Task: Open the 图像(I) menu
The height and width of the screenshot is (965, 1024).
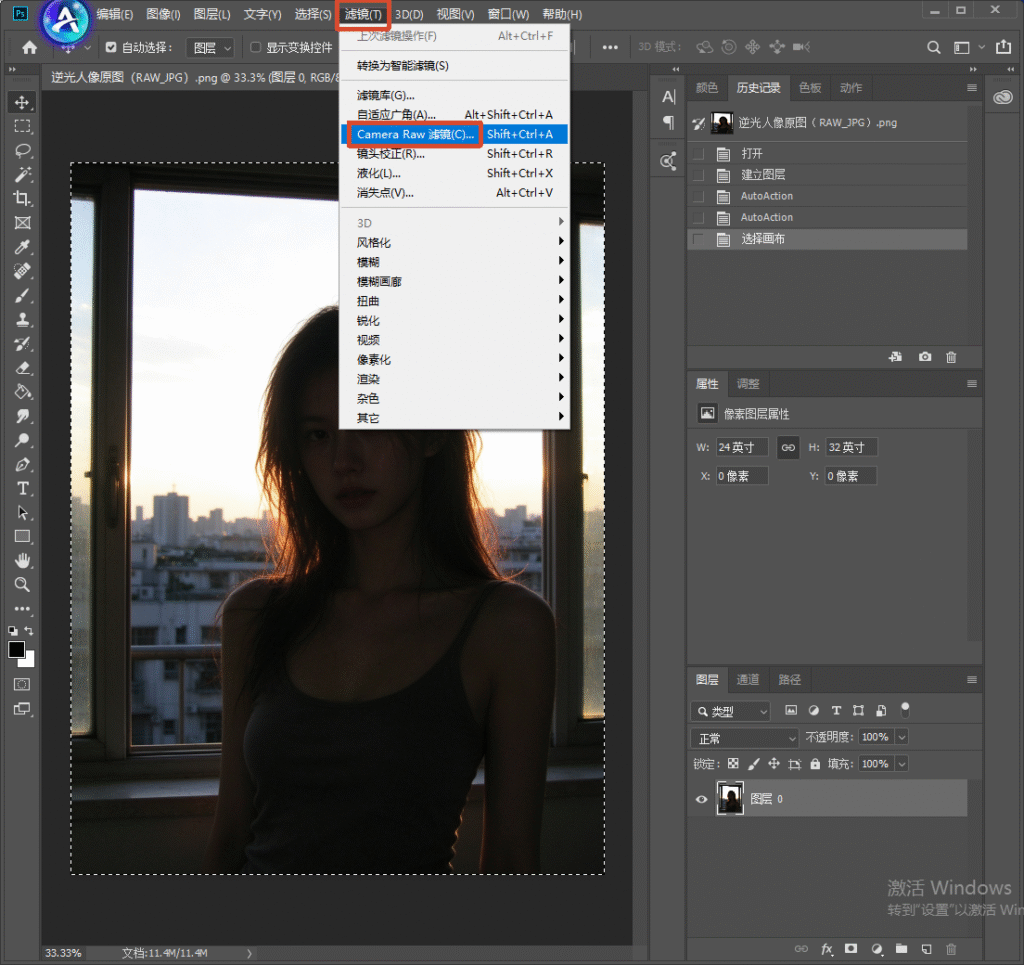Action: point(163,14)
